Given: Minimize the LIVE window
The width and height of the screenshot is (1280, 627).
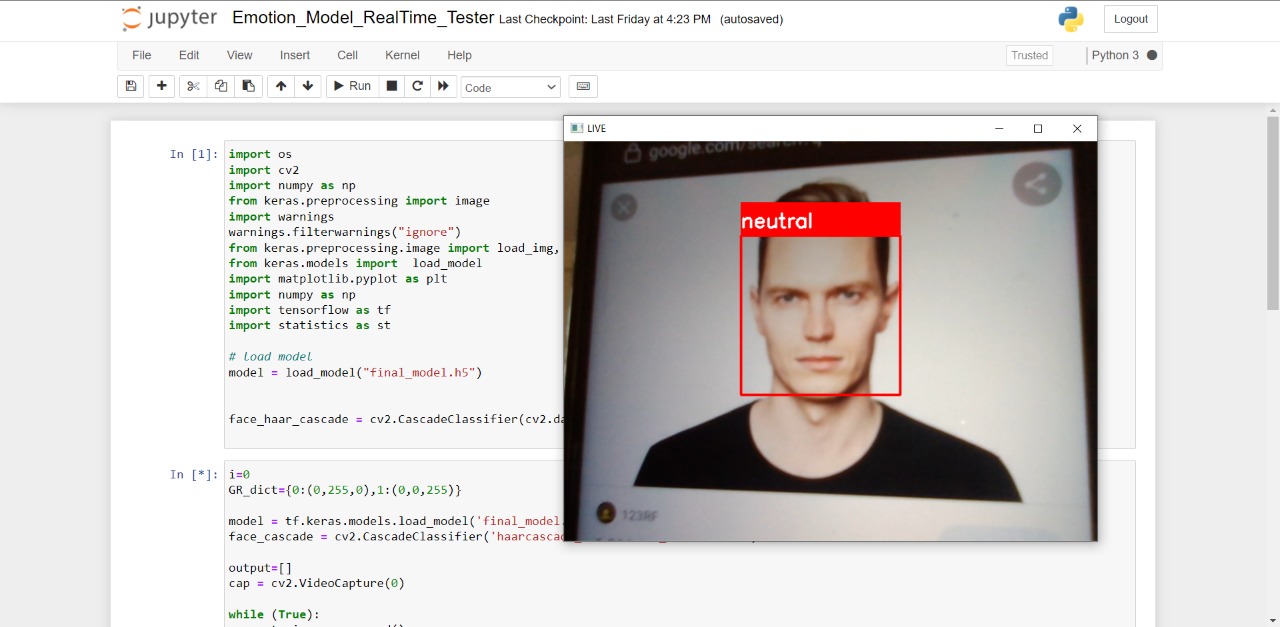Looking at the screenshot, I should pyautogui.click(x=999, y=128).
